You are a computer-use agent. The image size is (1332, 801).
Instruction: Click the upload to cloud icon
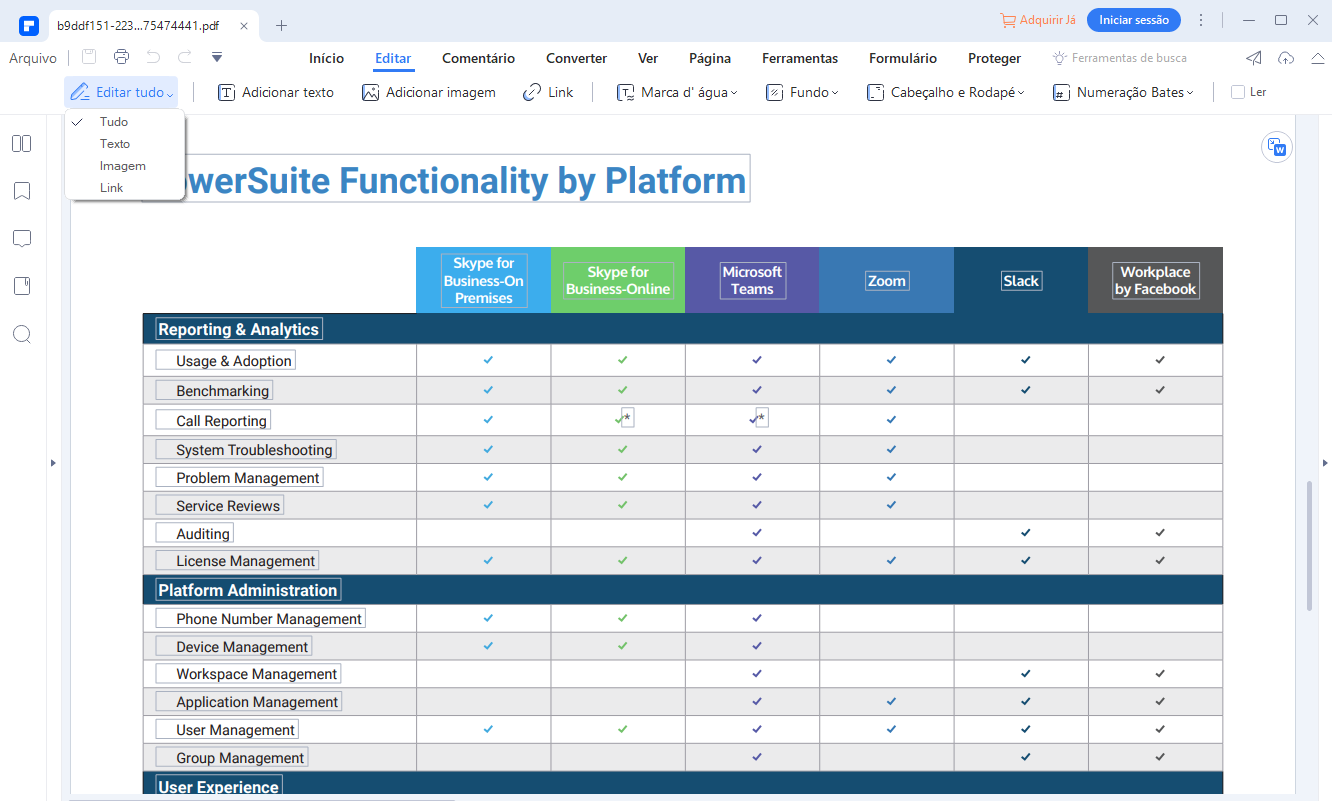point(1286,58)
